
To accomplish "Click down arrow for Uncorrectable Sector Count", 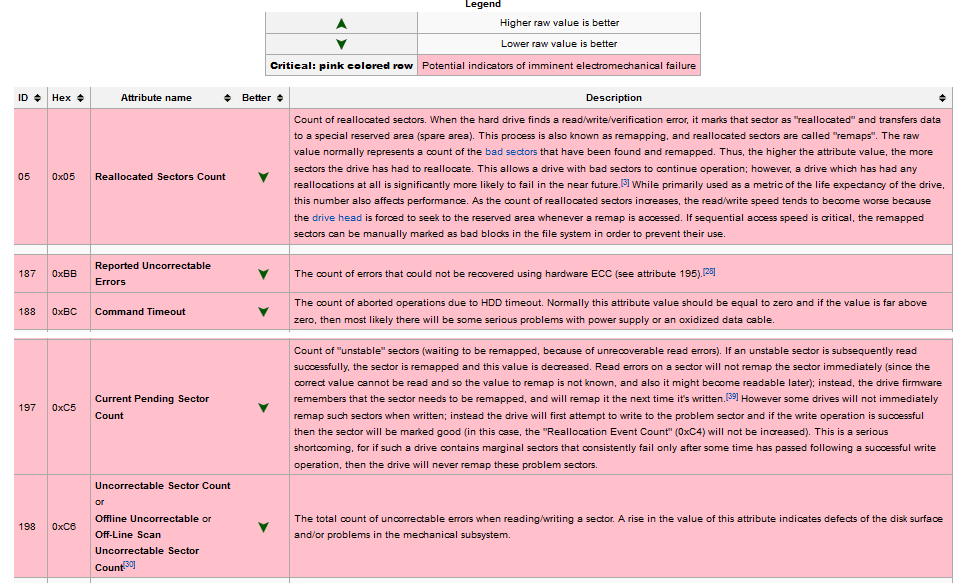I will 263,527.
